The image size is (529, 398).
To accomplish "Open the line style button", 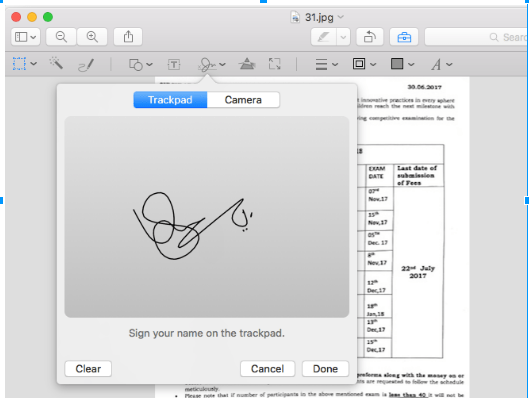I will 321,64.
